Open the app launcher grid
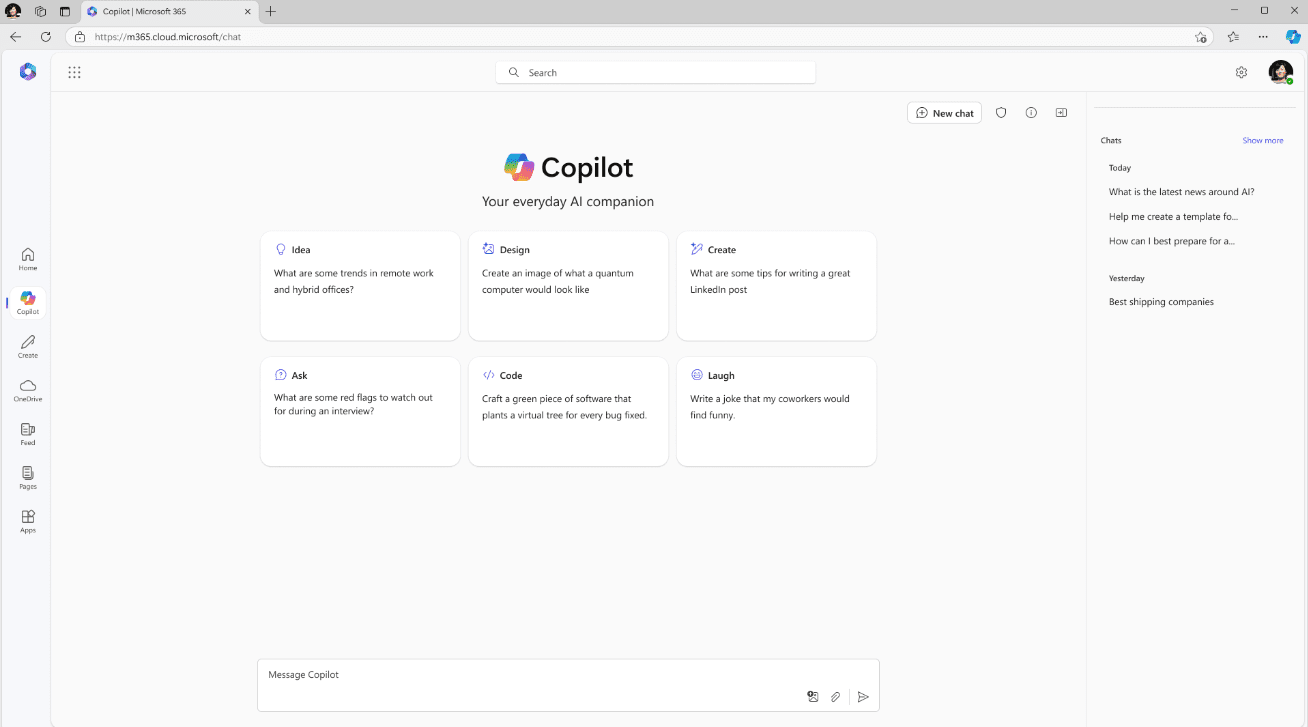This screenshot has width=1308, height=727. click(74, 72)
